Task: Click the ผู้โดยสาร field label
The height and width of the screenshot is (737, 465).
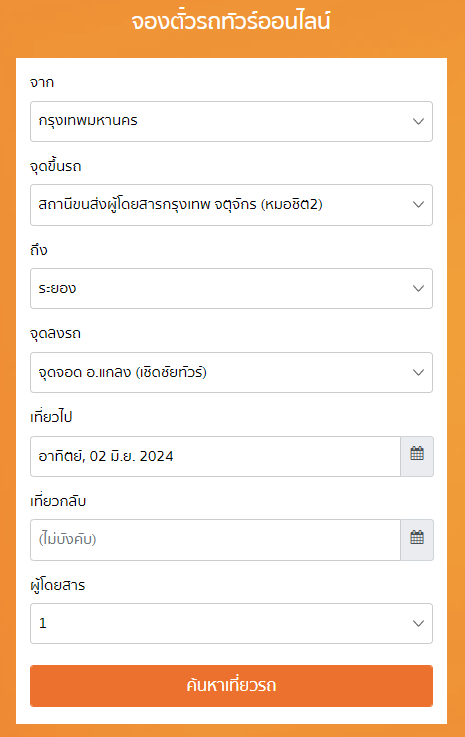Action: tap(57, 585)
